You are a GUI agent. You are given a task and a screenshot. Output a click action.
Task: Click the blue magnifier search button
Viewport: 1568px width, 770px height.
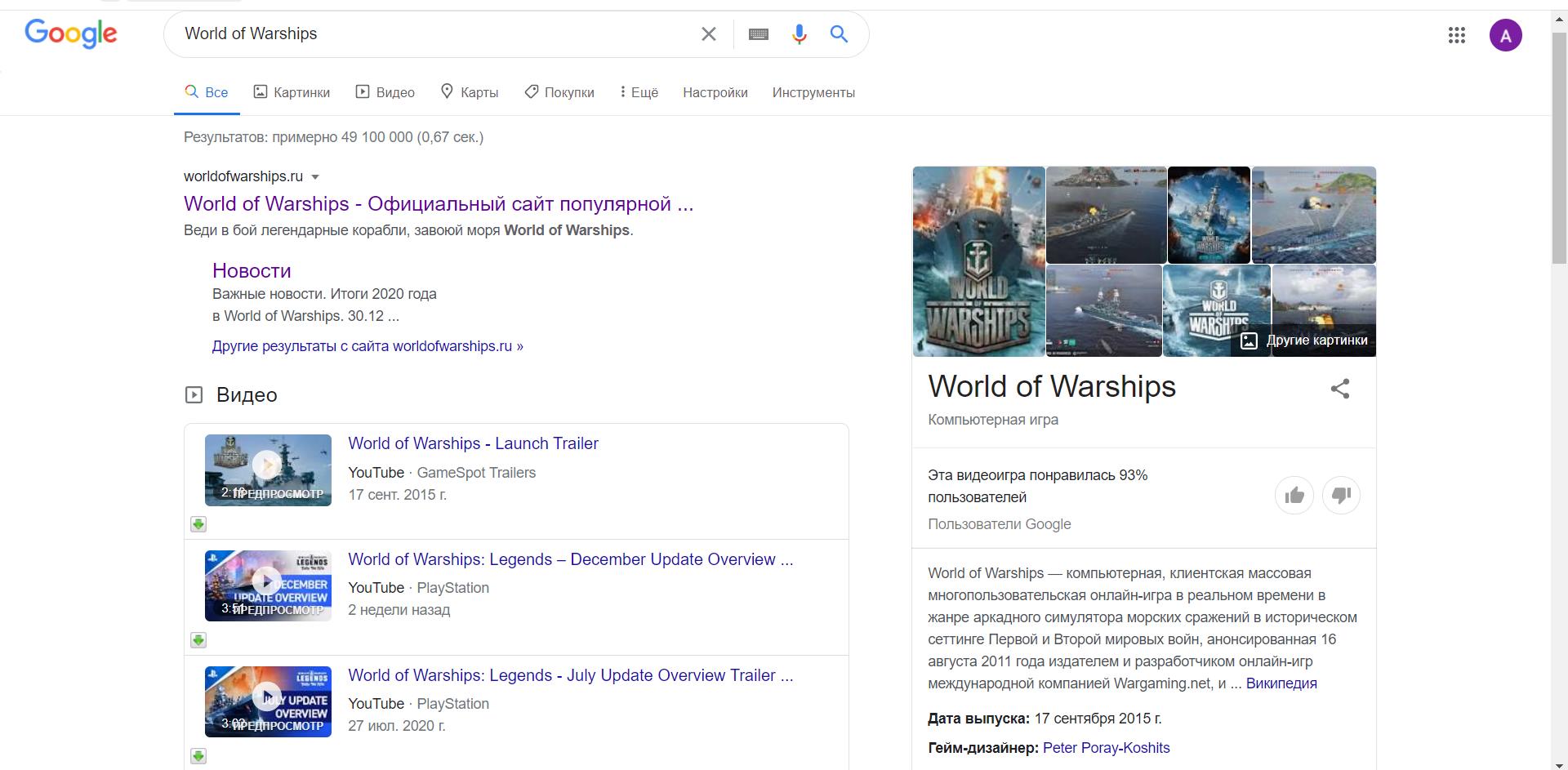[839, 34]
